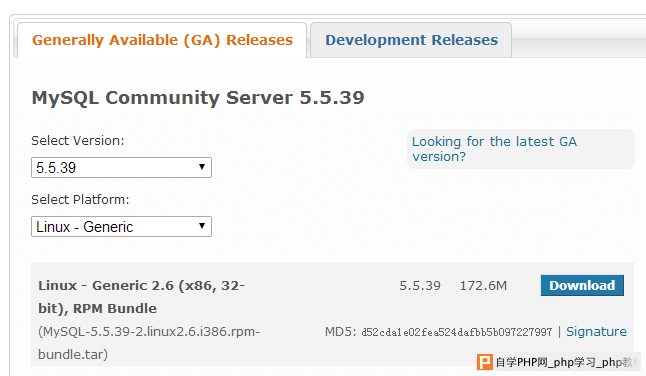Click the 172.6M file size value

coord(483,285)
